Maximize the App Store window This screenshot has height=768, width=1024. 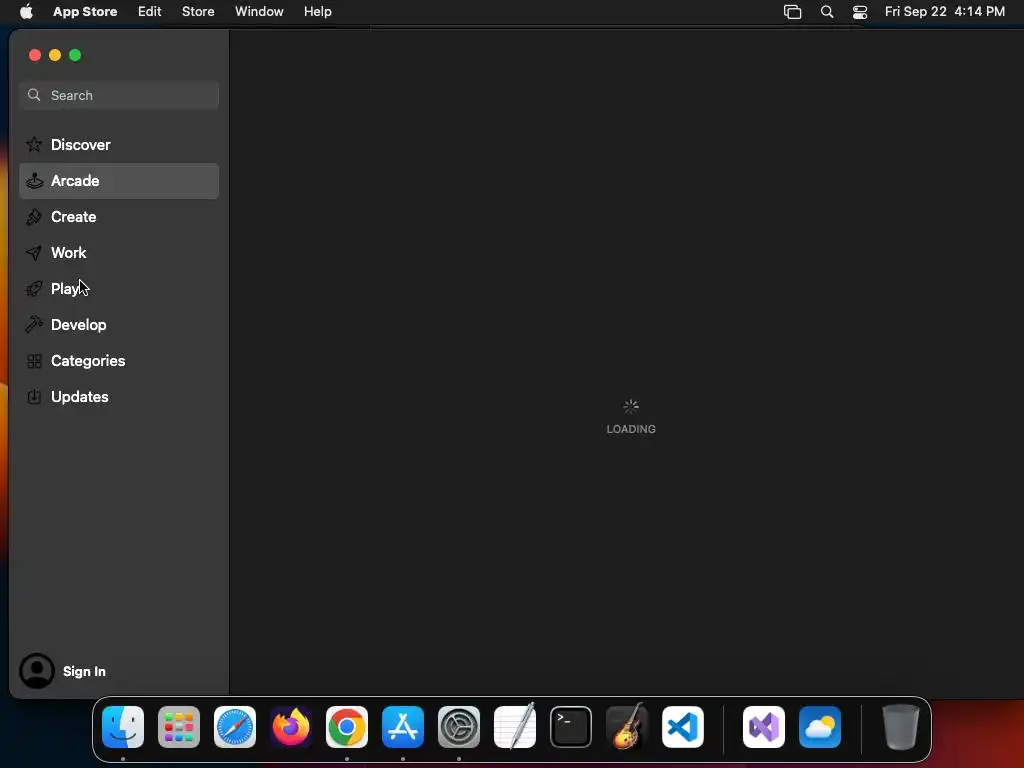[x=75, y=55]
